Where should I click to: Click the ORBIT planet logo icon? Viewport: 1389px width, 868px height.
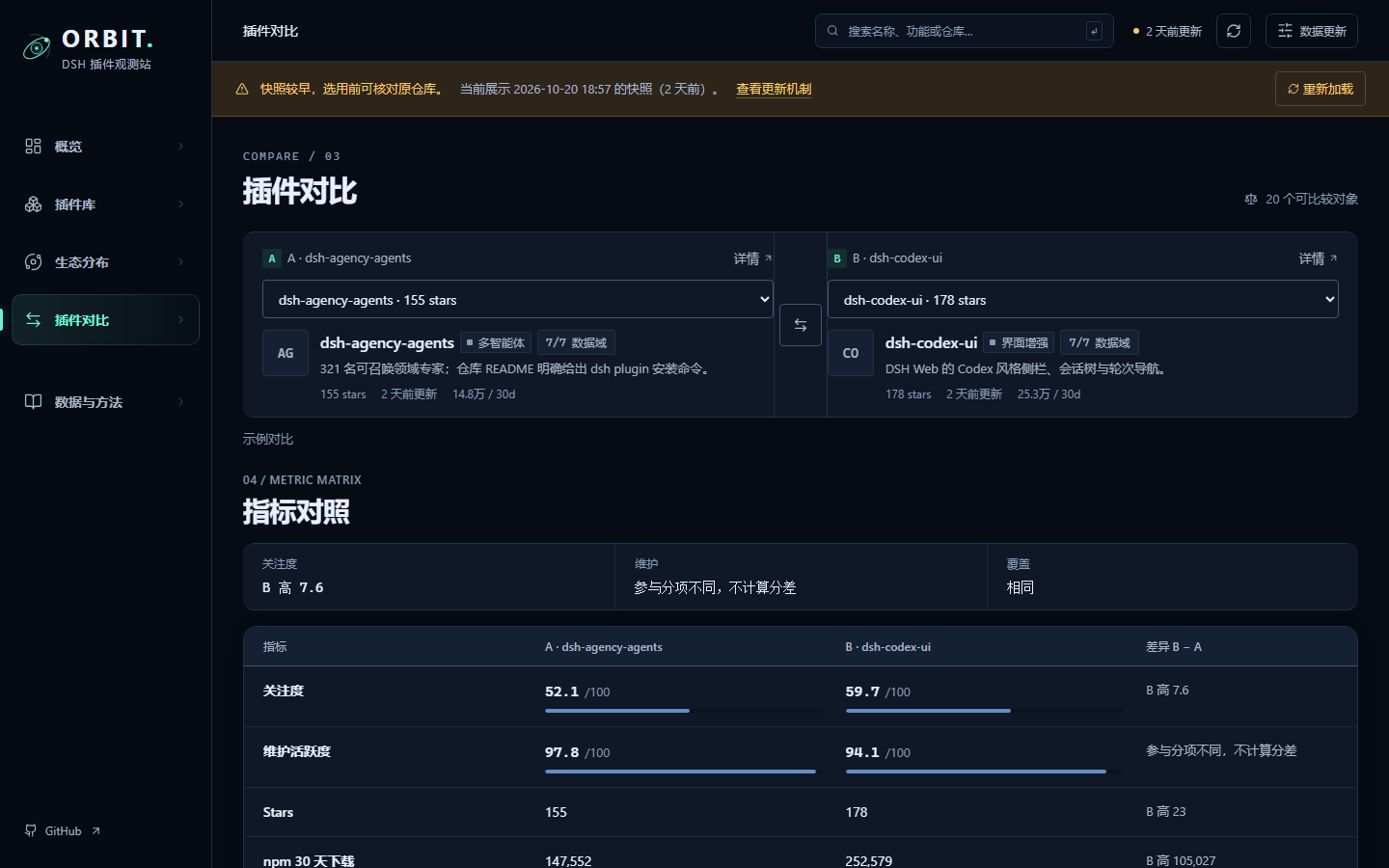pos(37,47)
